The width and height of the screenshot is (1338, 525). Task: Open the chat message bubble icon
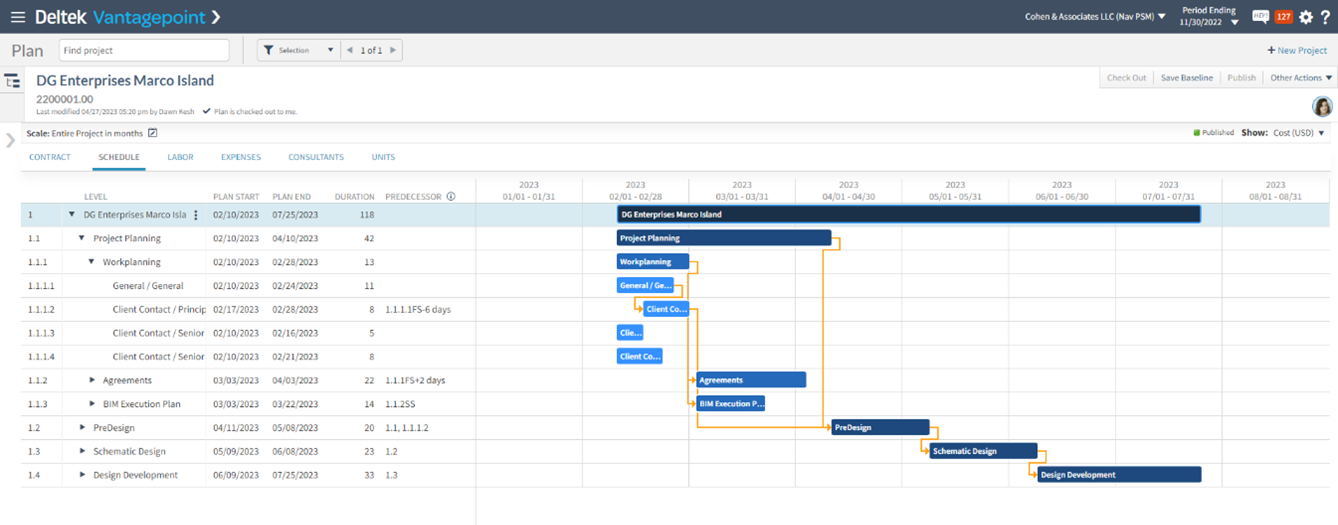pos(1260,17)
